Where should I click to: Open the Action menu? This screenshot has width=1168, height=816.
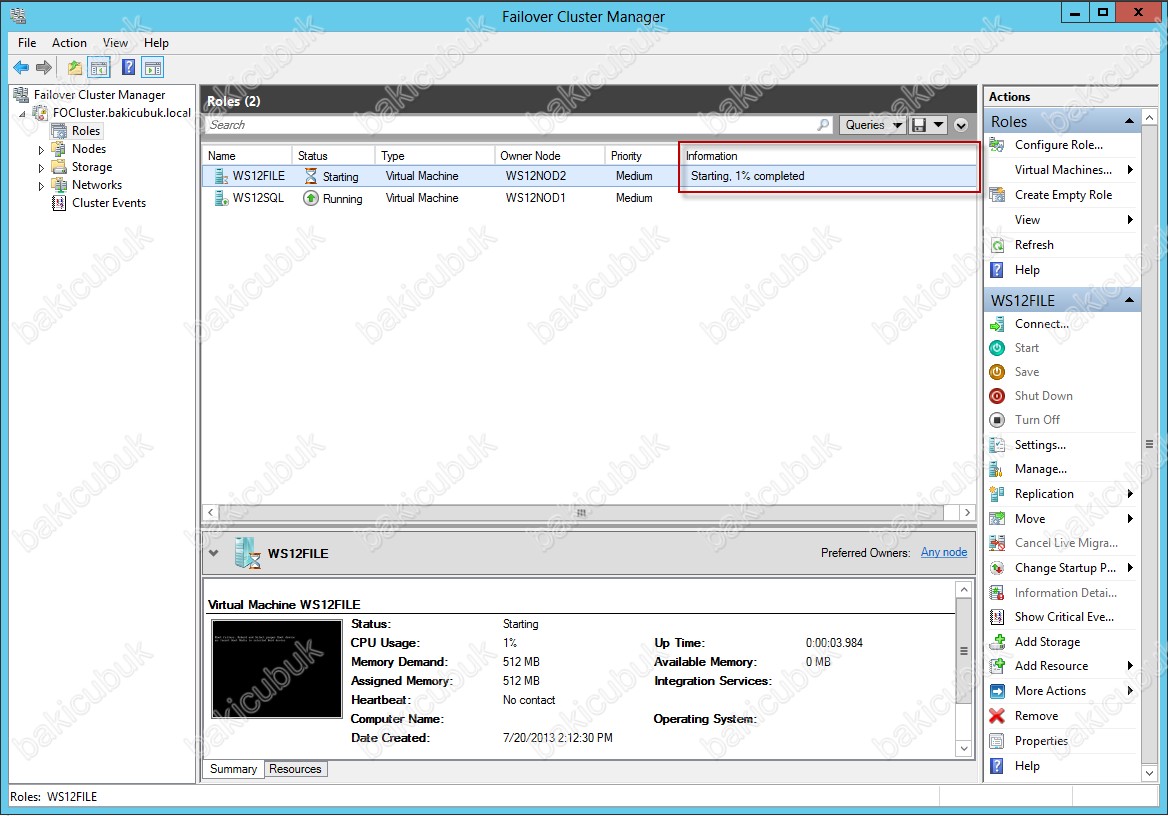click(x=69, y=42)
